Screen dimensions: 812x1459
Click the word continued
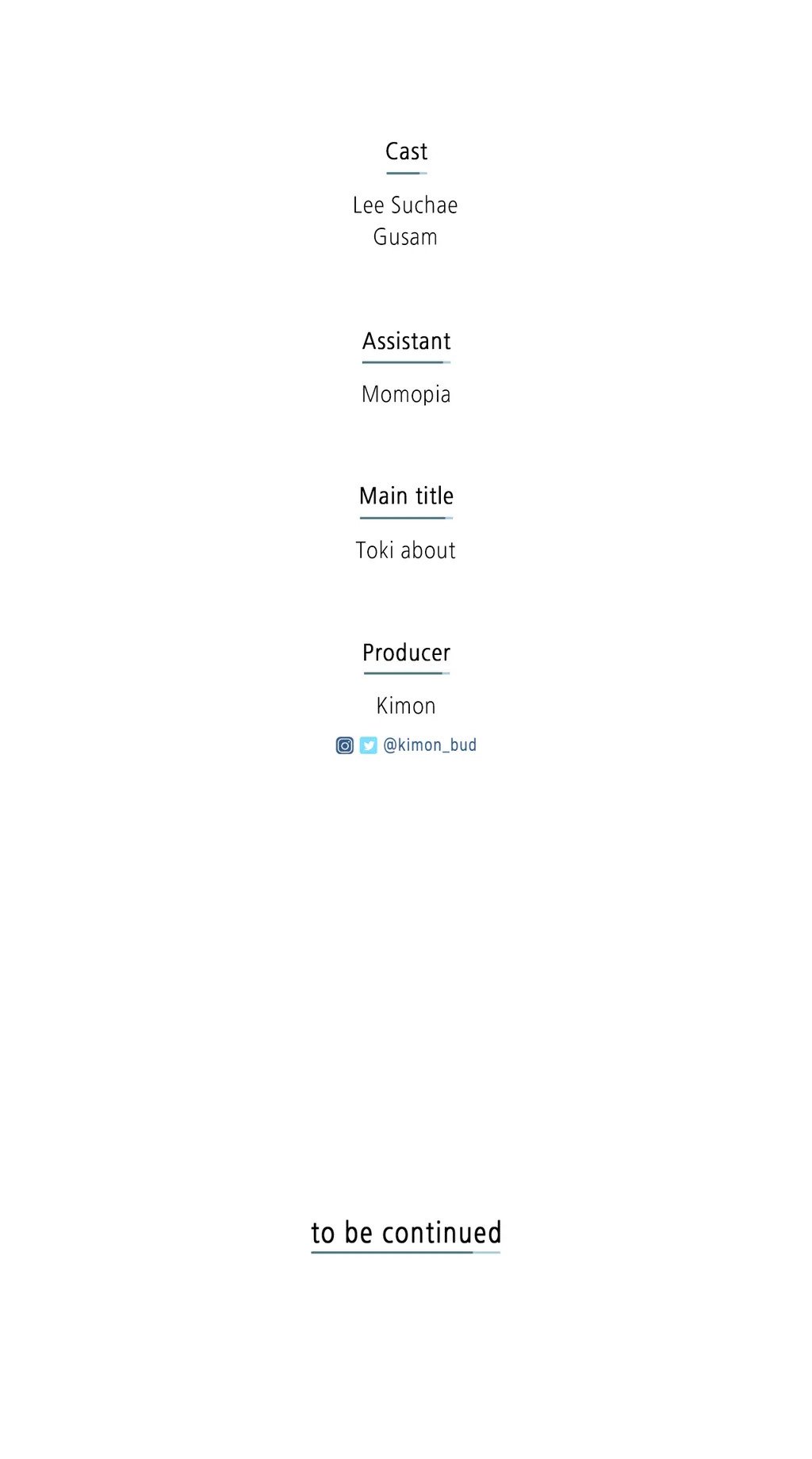click(442, 1233)
